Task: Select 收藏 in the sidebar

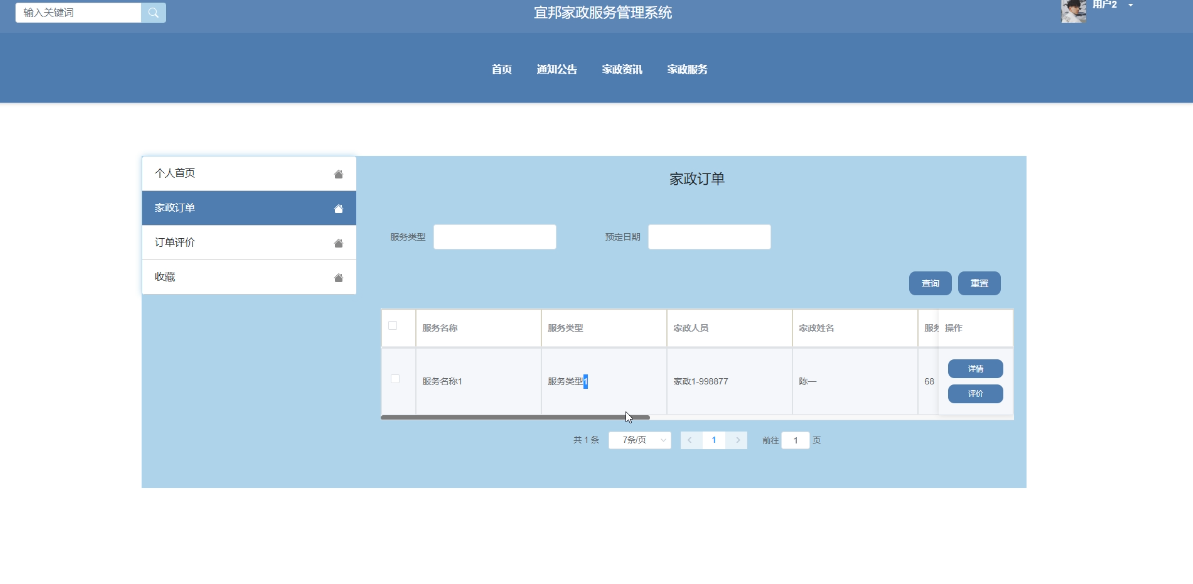Action: 249,277
